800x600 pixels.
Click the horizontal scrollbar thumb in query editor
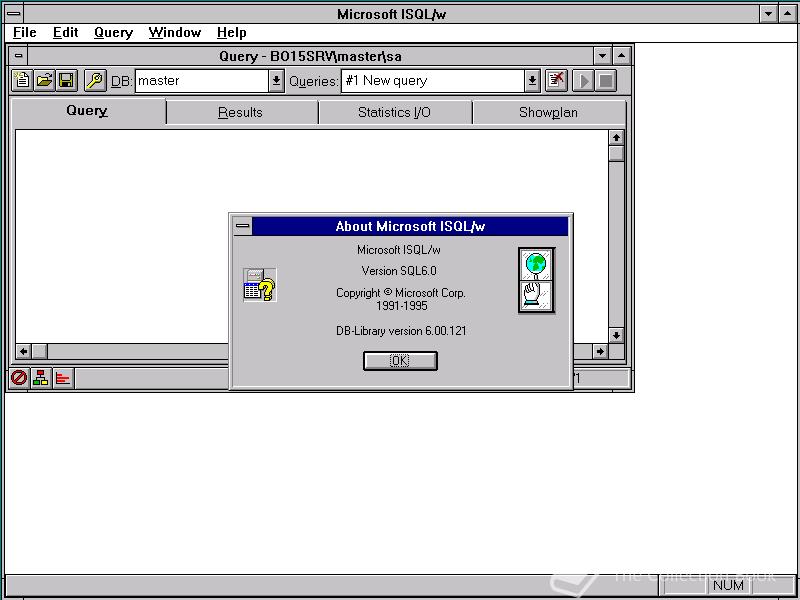pos(40,351)
